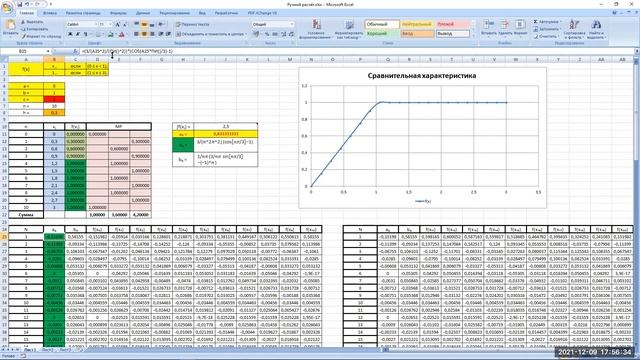Toggle middle vertical alignment button

coord(144,24)
